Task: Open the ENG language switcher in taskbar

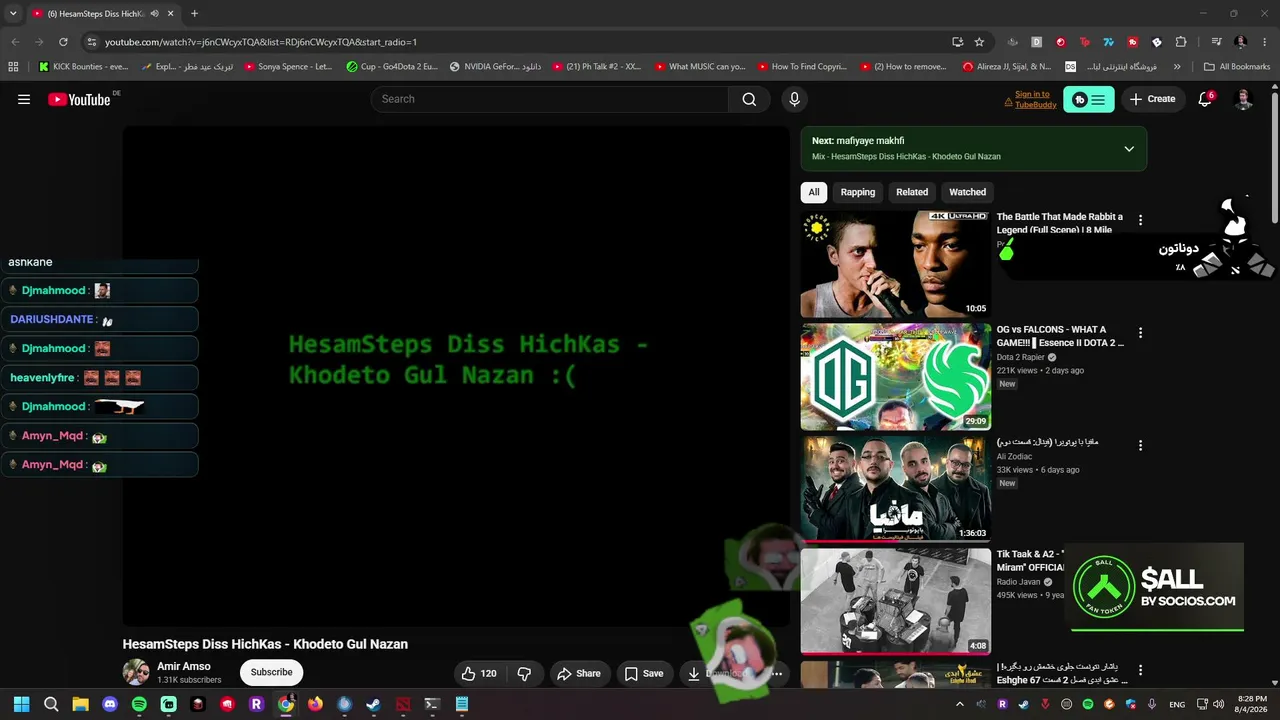Action: (x=1177, y=704)
